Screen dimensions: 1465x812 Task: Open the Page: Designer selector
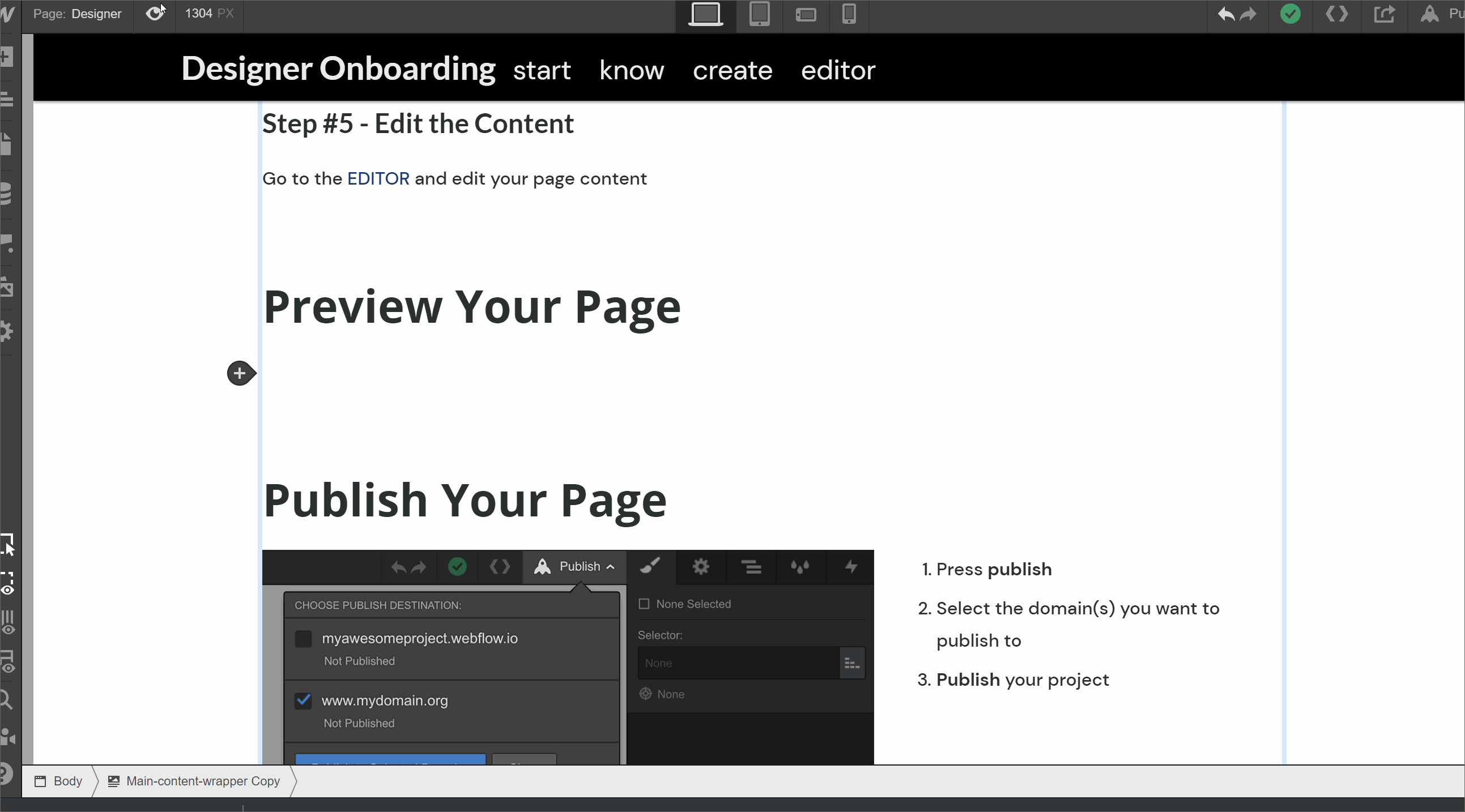click(78, 14)
